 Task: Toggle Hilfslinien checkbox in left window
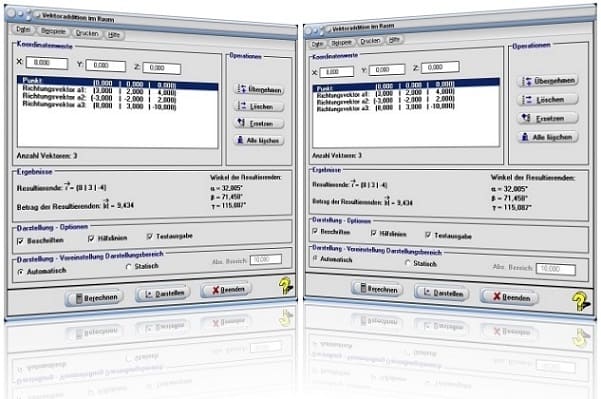coord(91,238)
